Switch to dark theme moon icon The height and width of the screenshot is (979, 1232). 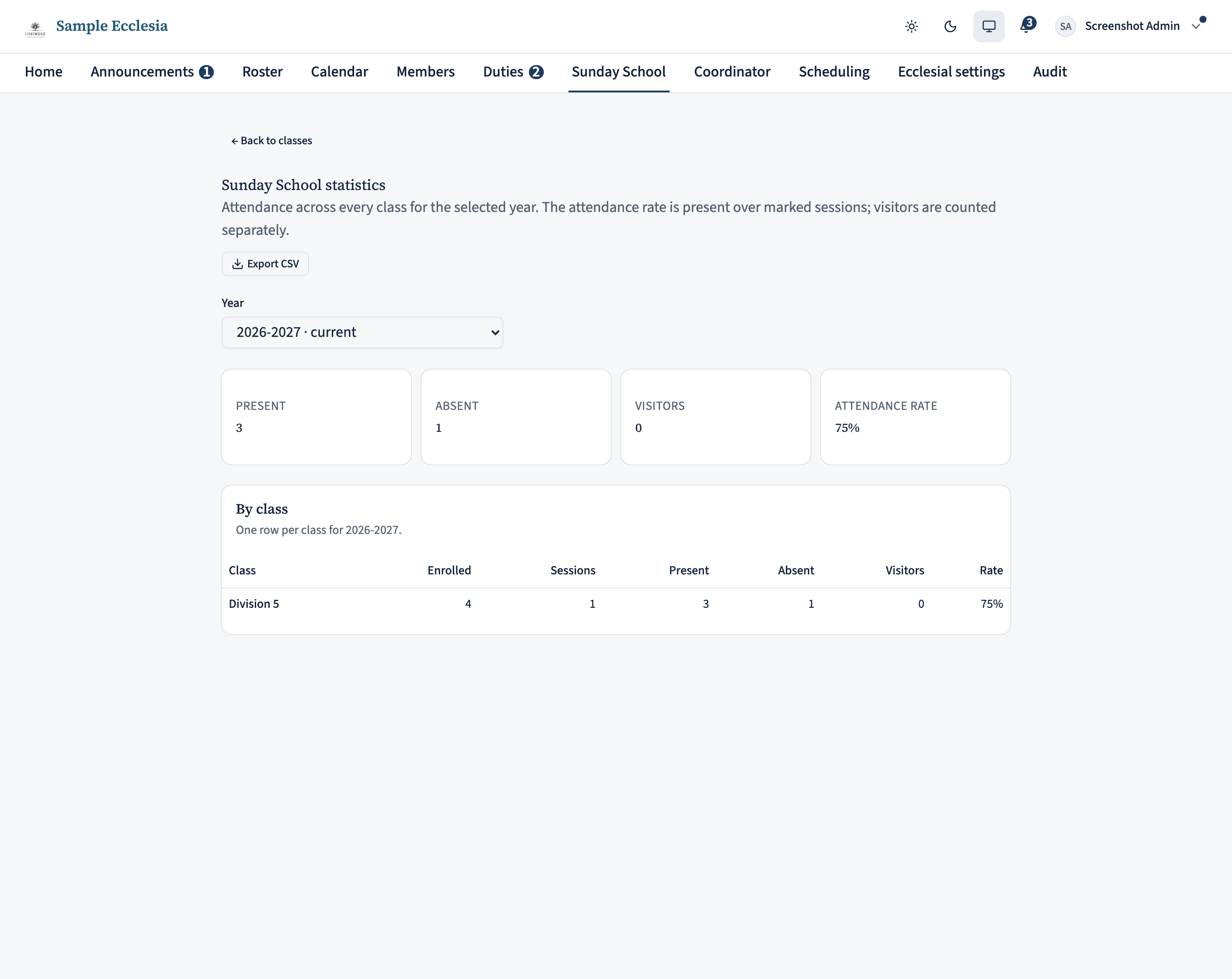click(x=950, y=26)
